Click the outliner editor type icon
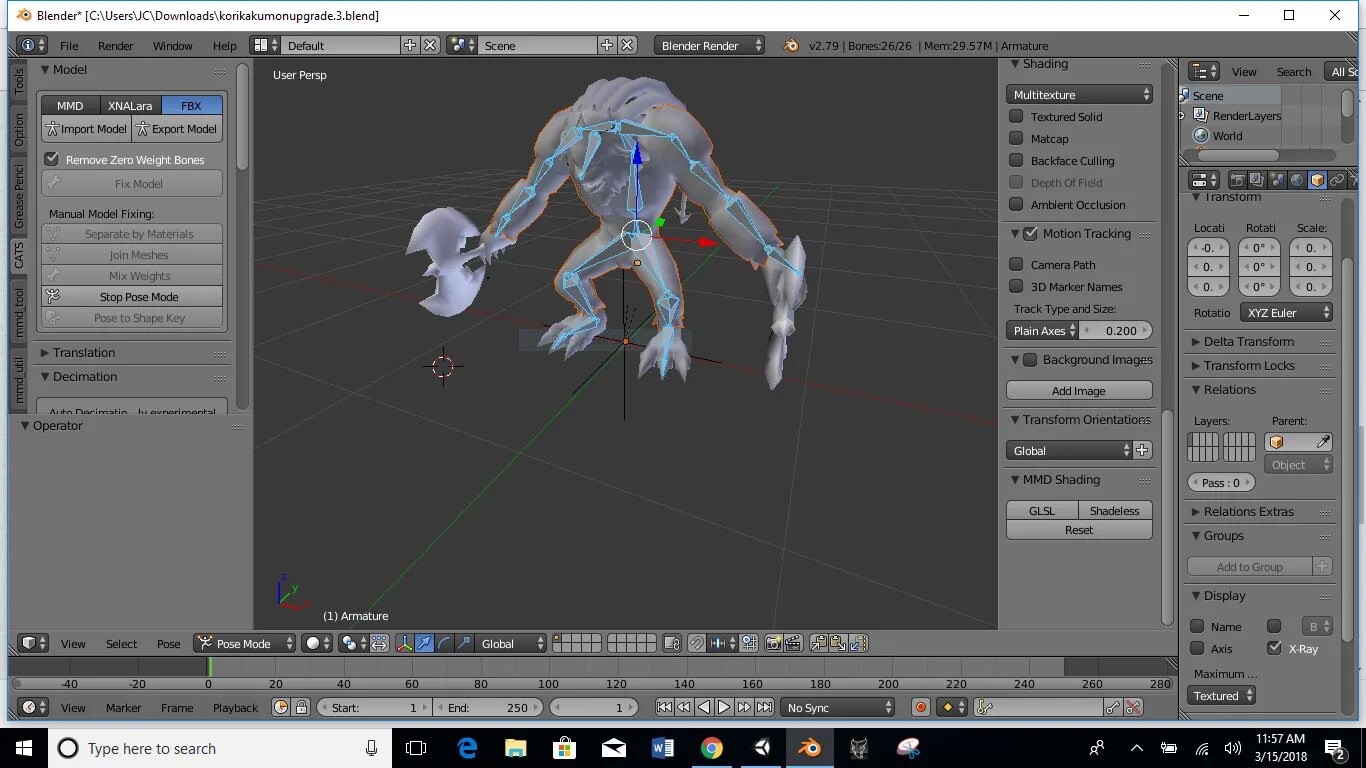This screenshot has height=768, width=1366. click(1204, 71)
